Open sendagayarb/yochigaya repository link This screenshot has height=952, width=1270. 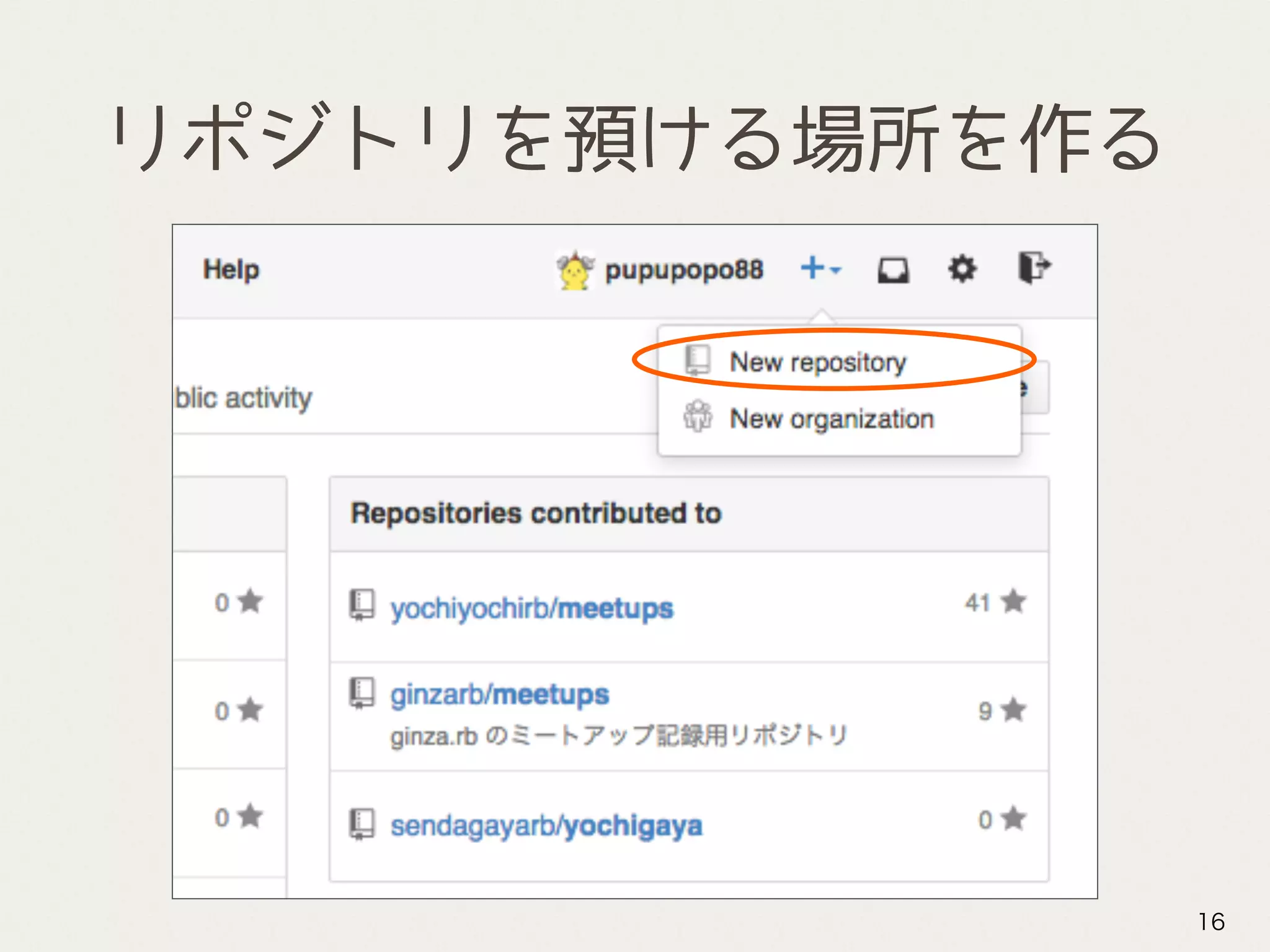(x=546, y=826)
